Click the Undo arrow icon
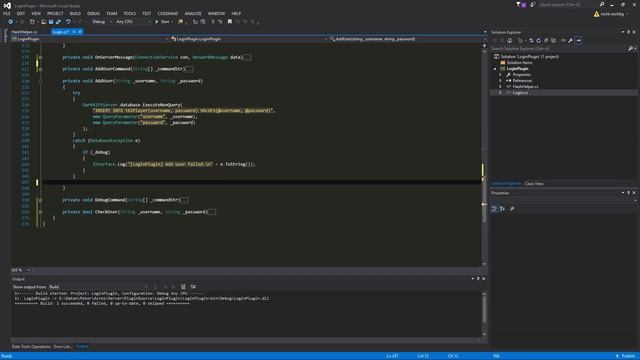This screenshot has width=640, height=360. click(x=68, y=22)
